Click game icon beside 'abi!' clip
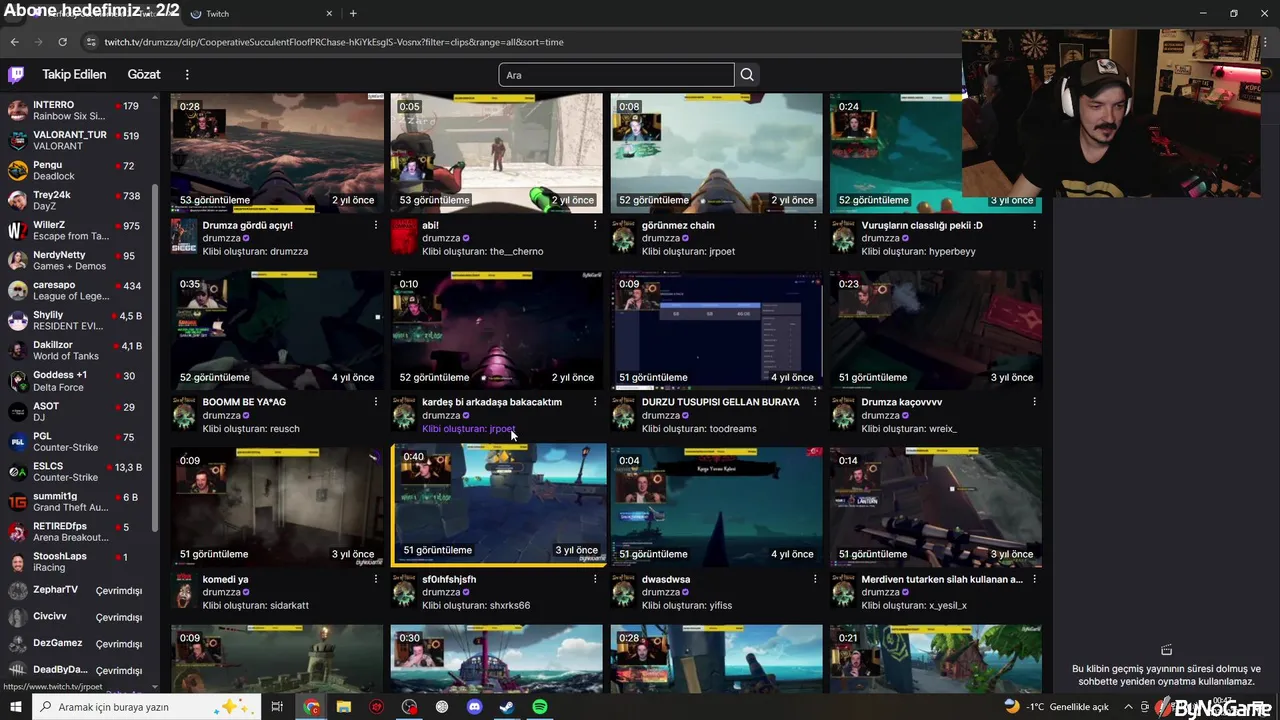The image size is (1280, 720). pos(404,238)
